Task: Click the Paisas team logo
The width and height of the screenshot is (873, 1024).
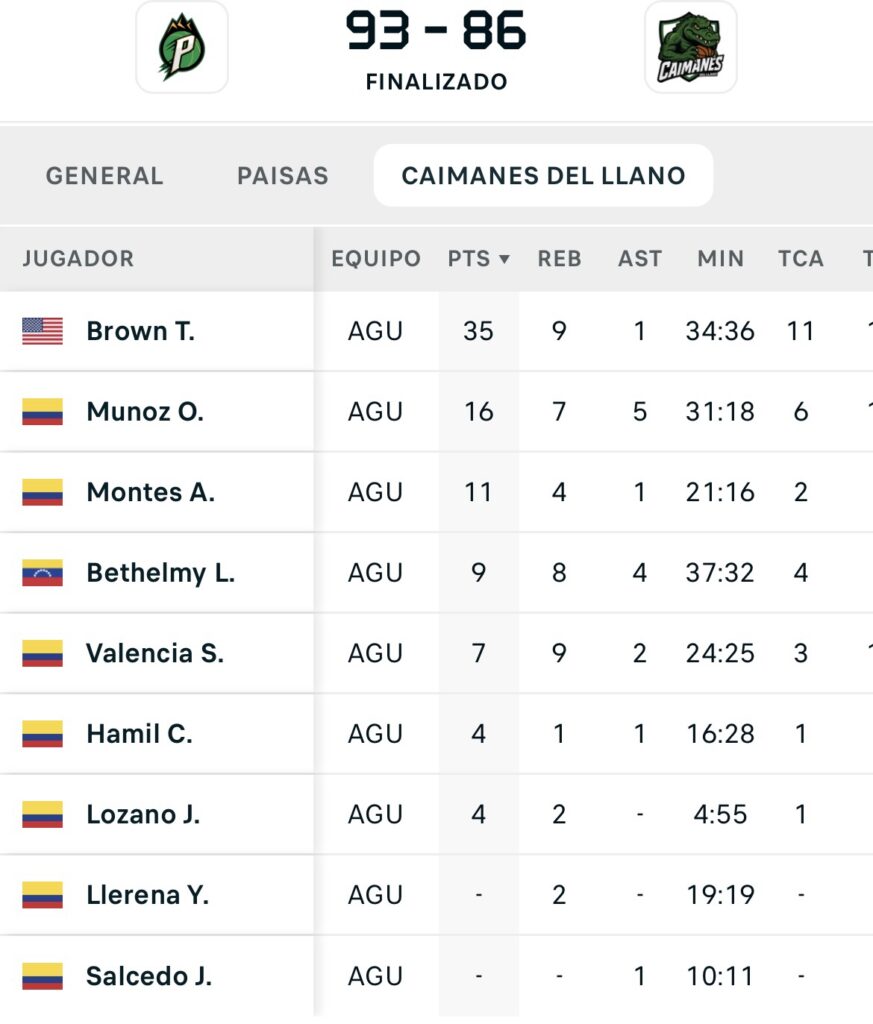Action: click(x=181, y=47)
